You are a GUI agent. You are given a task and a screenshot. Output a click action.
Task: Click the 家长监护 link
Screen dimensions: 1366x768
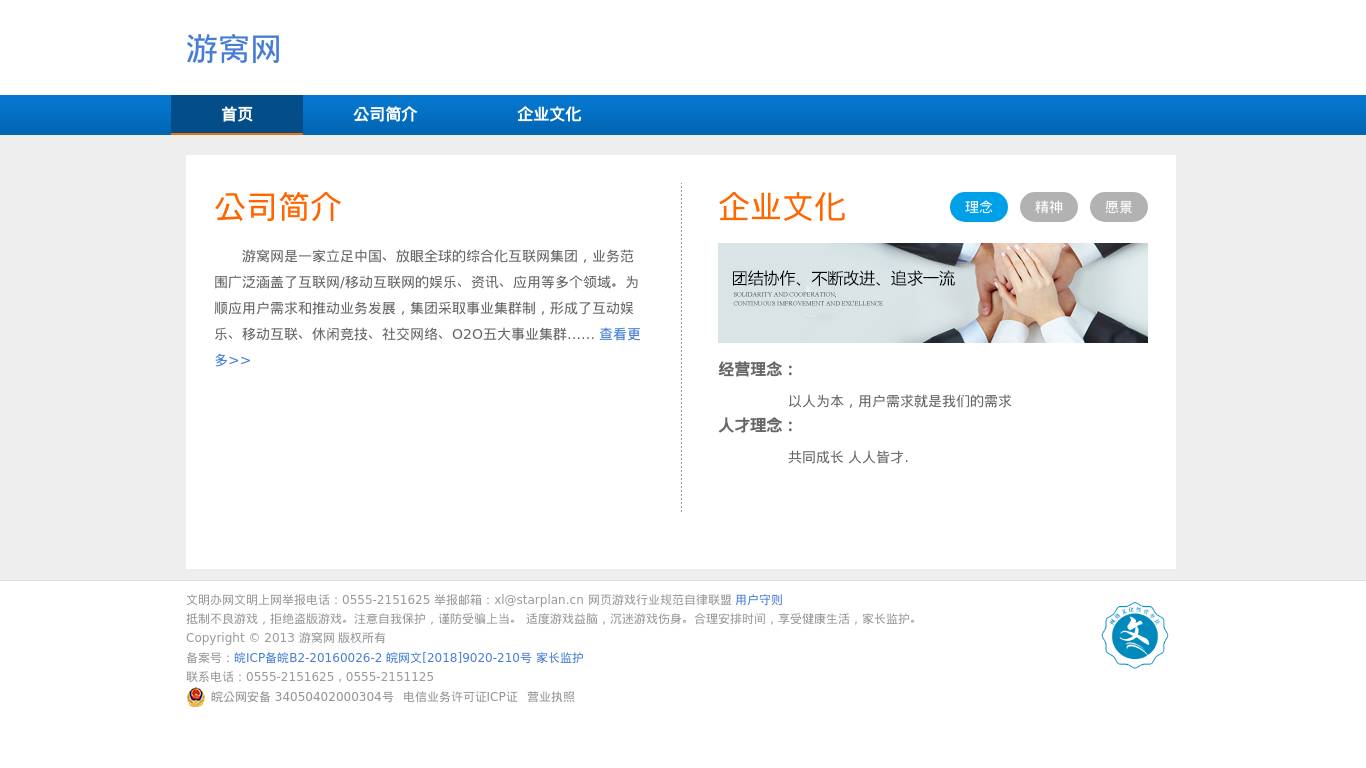pos(559,658)
